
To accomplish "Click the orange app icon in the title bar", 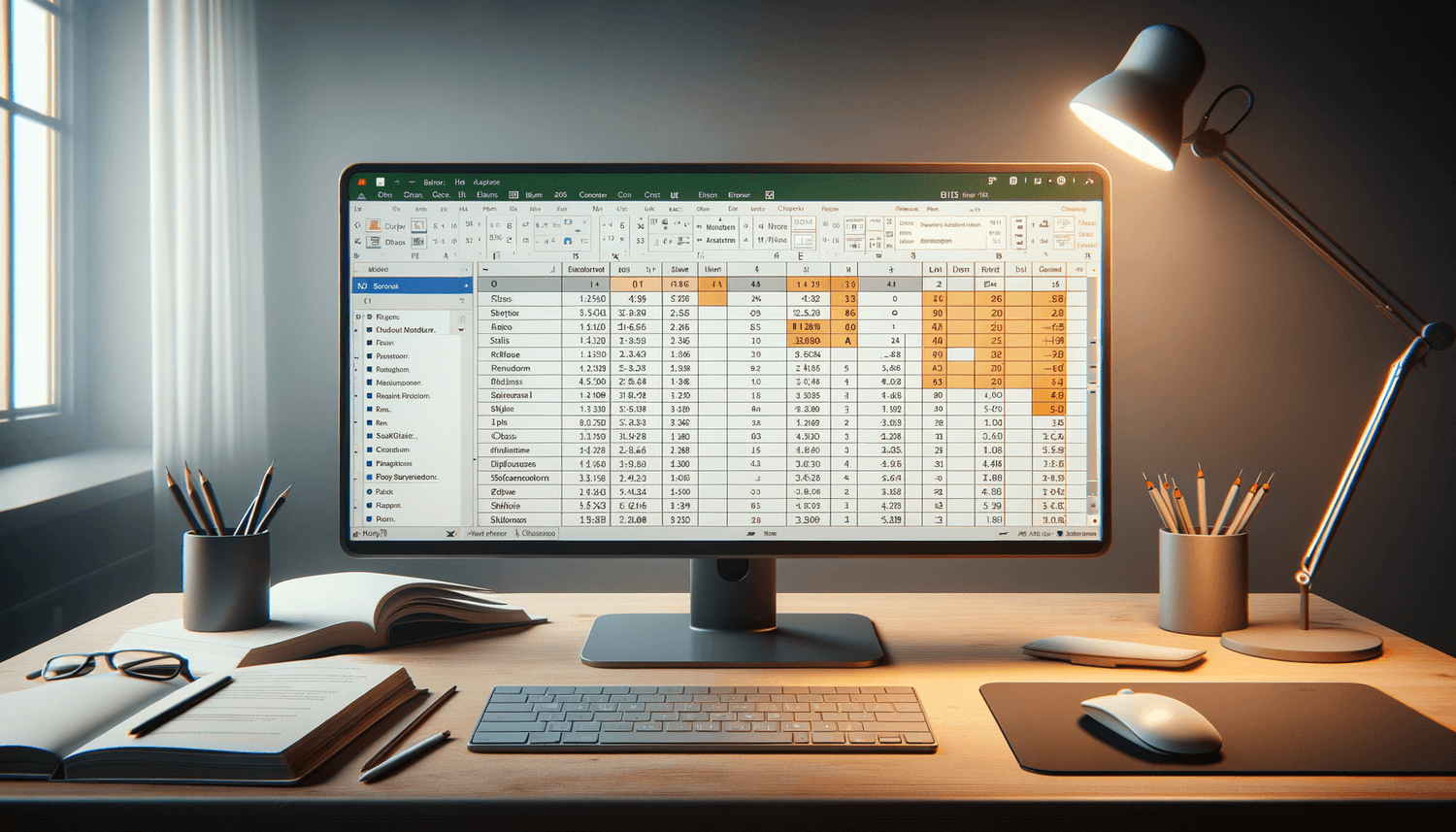I will (x=362, y=182).
